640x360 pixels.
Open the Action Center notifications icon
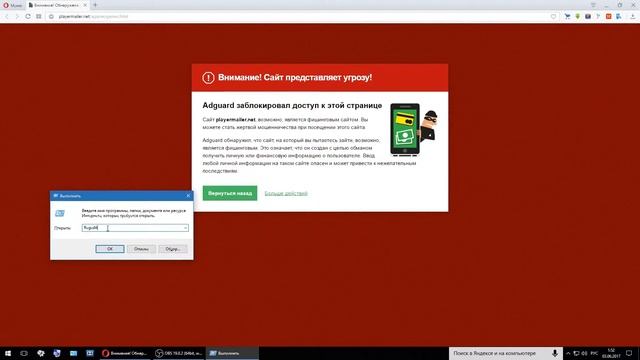point(629,353)
